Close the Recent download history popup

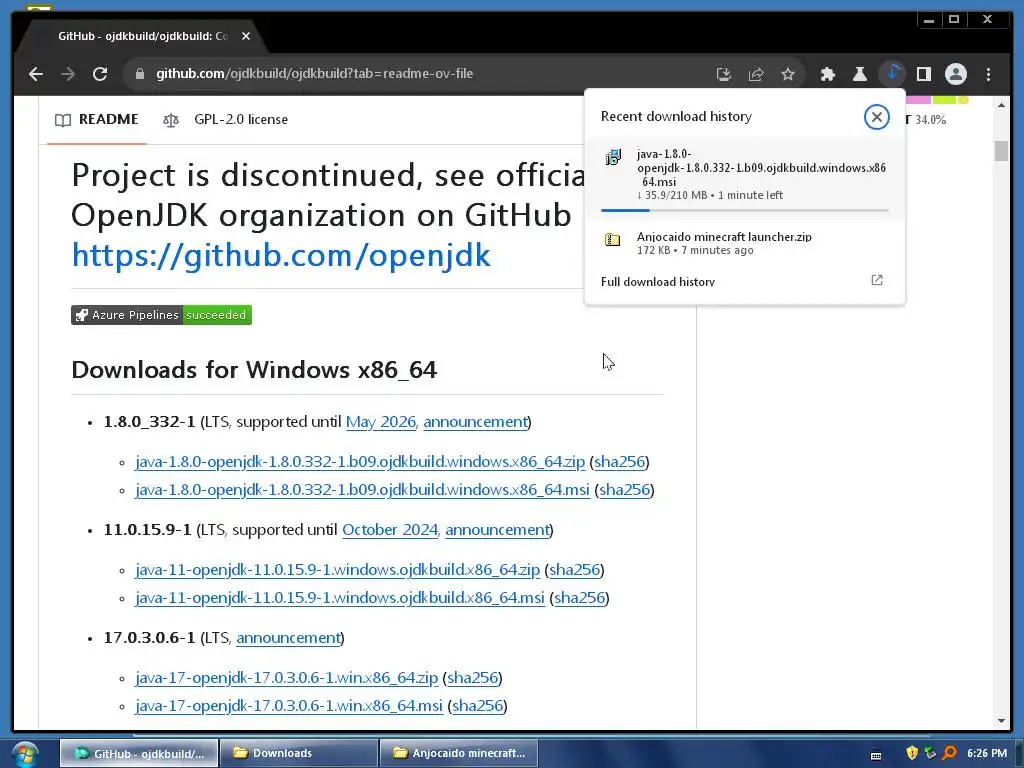[876, 117]
